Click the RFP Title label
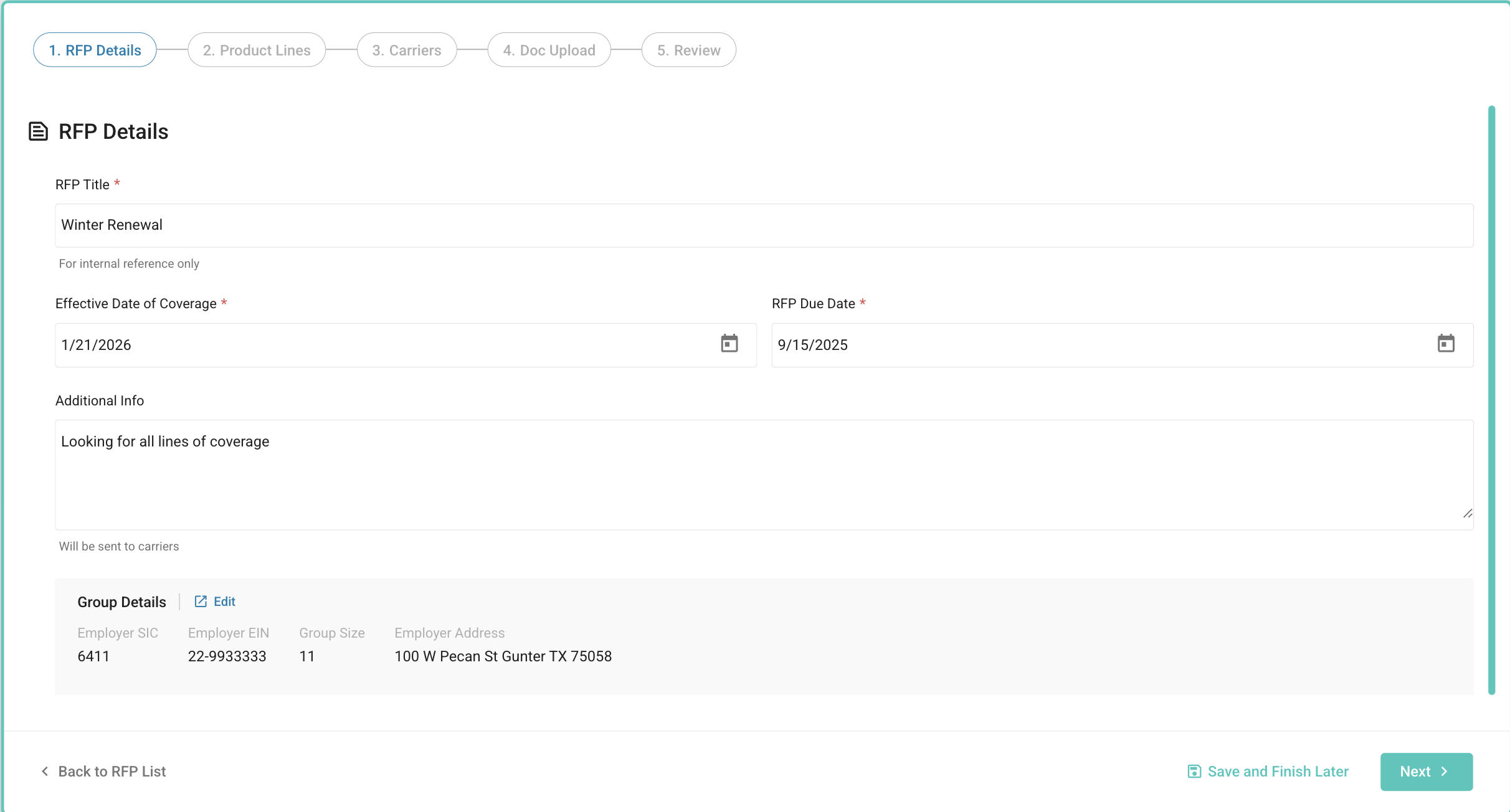The height and width of the screenshot is (812, 1510). (82, 185)
